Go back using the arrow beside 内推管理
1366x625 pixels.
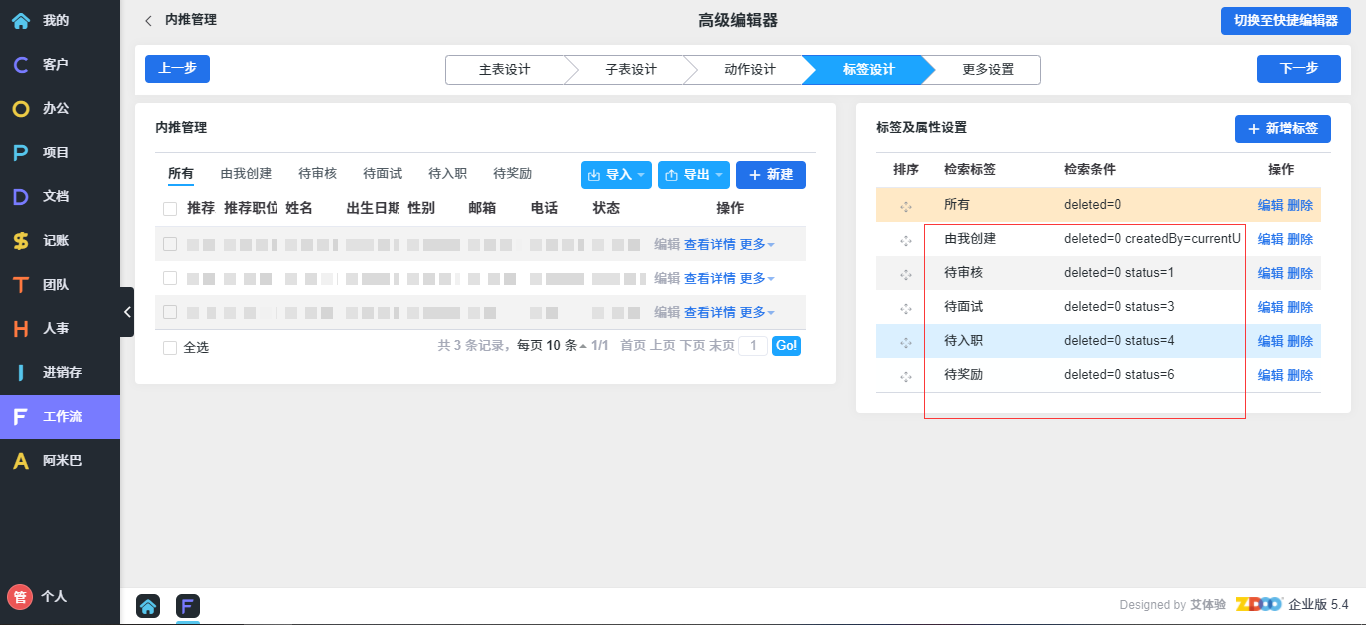click(x=149, y=20)
